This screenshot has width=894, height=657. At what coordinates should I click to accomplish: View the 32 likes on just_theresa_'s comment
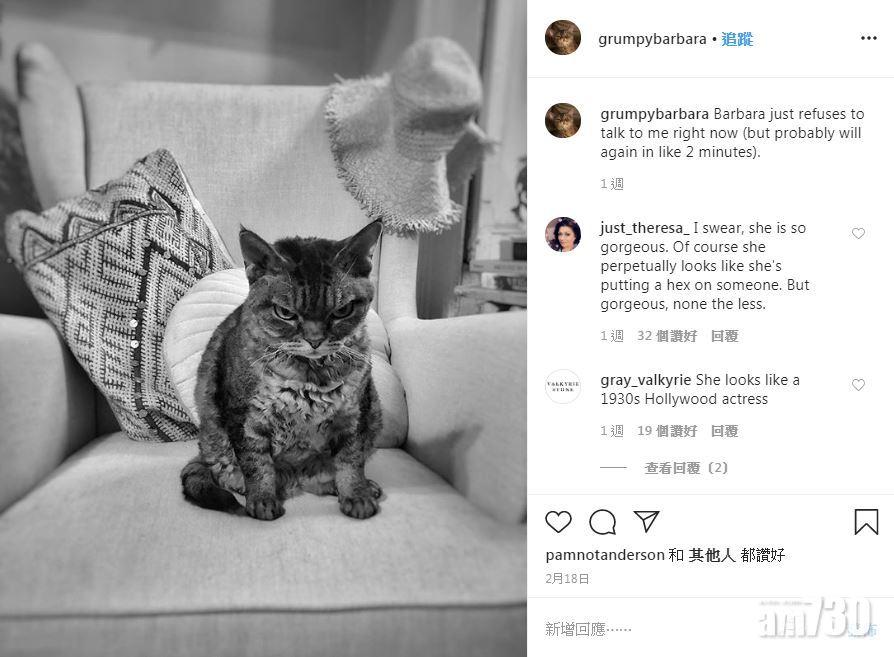pos(667,336)
